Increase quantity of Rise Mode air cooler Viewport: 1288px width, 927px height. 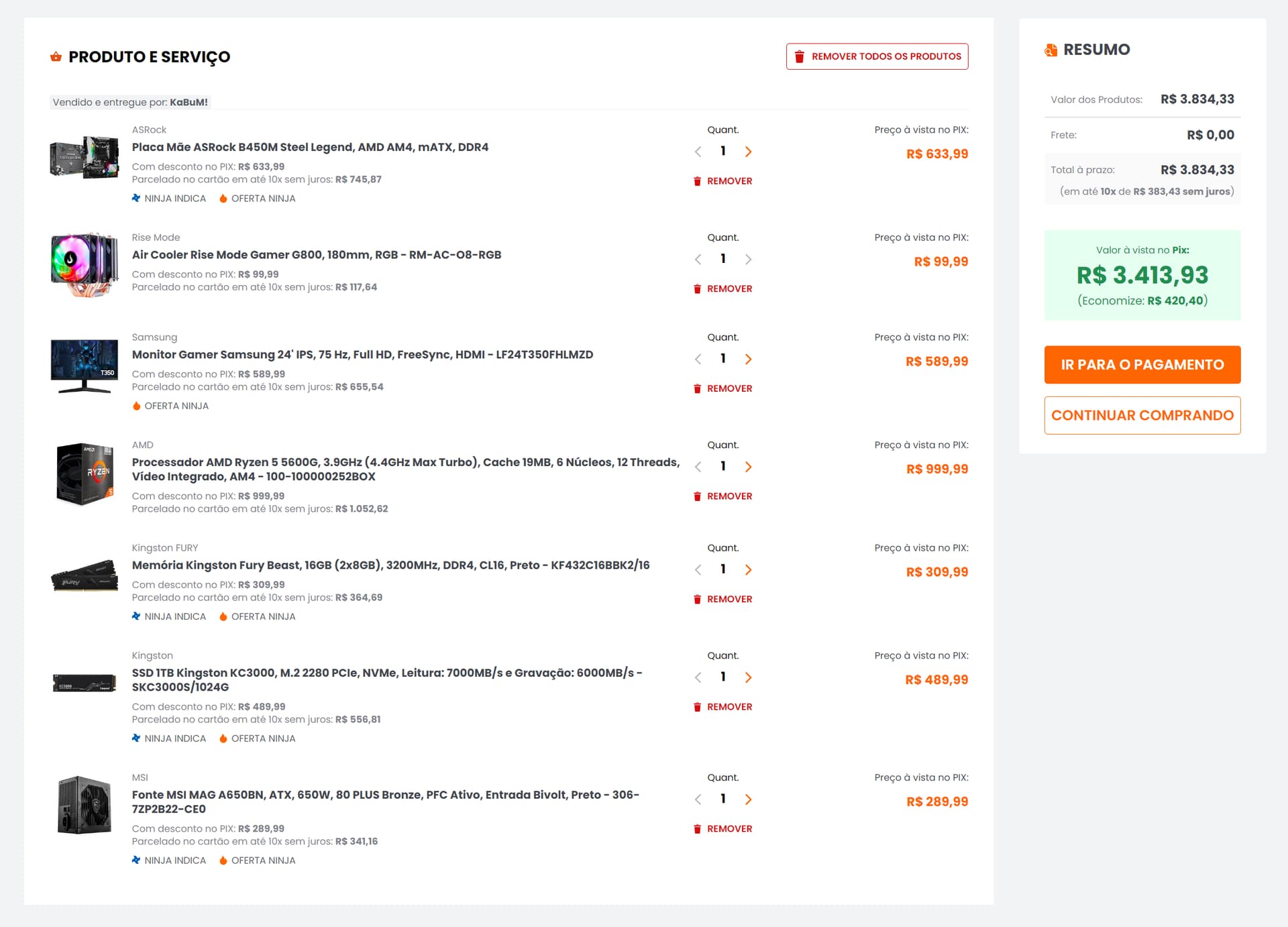click(x=748, y=260)
